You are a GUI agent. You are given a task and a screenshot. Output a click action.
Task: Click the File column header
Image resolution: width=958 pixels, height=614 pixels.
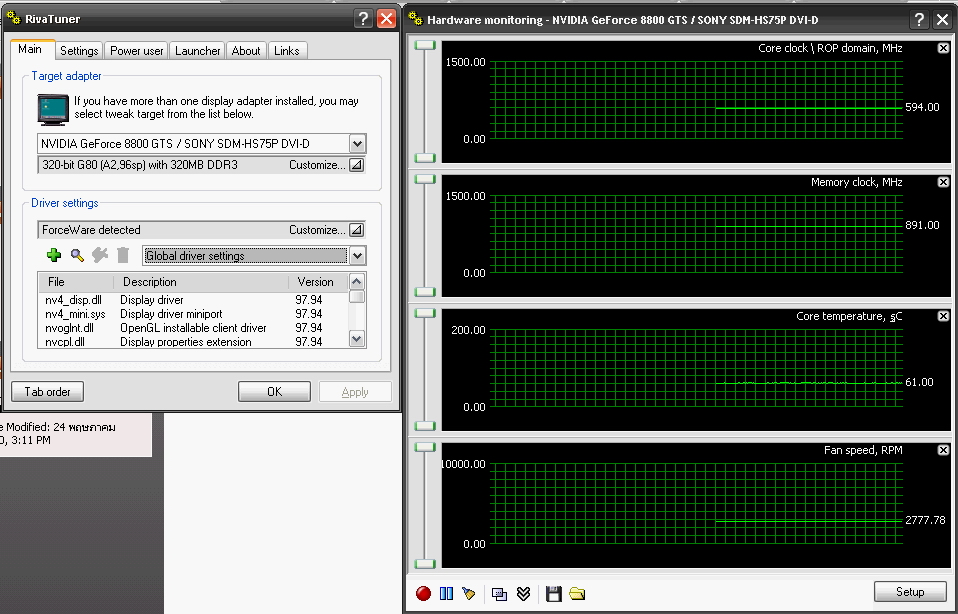tap(76, 282)
